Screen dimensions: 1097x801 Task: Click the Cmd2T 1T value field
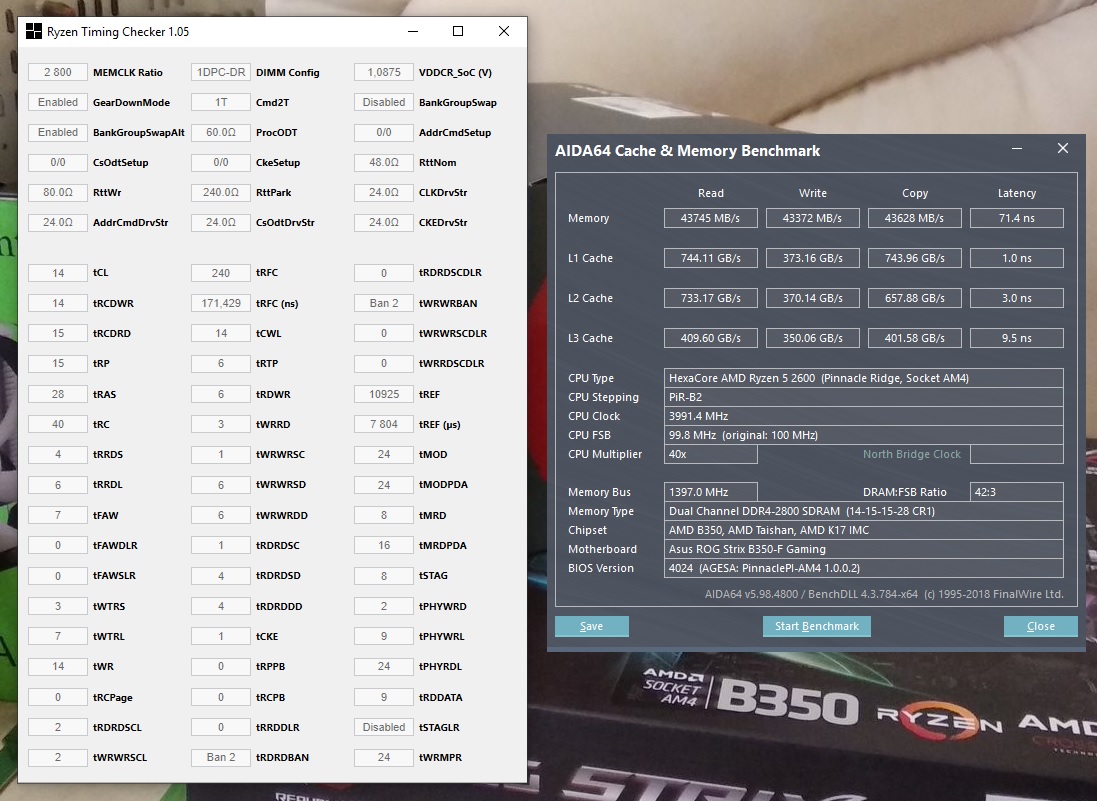click(x=221, y=102)
